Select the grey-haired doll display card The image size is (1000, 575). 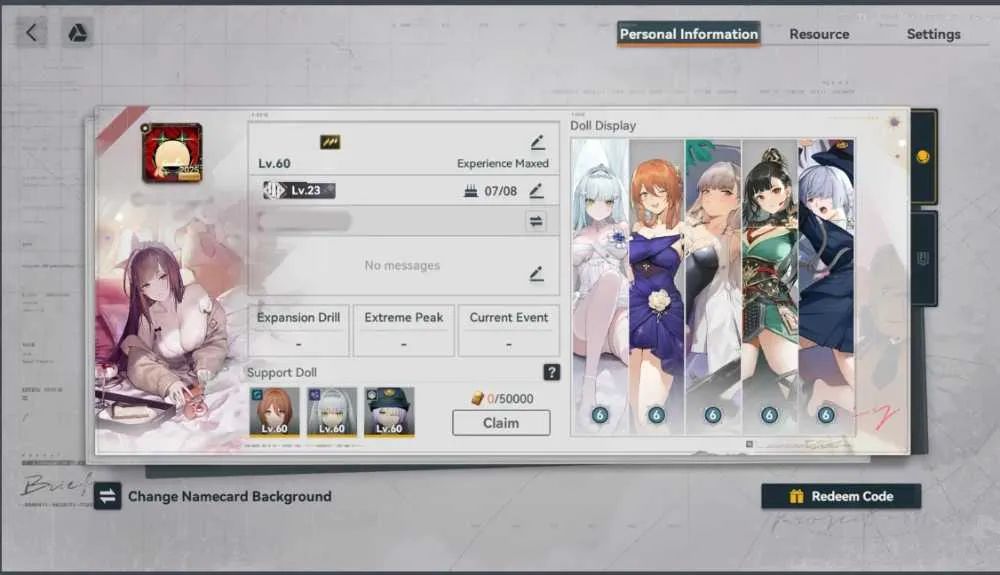(x=713, y=288)
